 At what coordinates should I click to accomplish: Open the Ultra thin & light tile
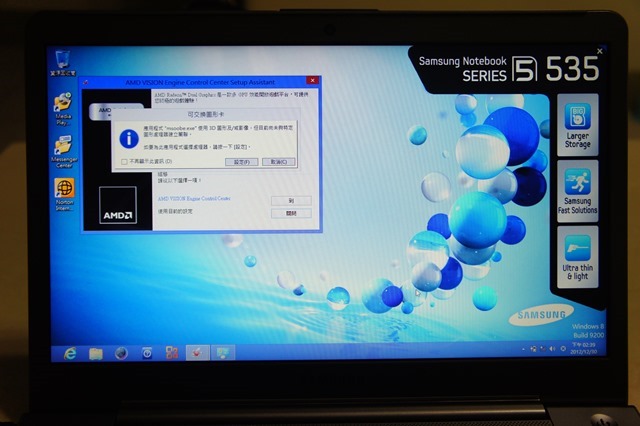click(x=578, y=257)
